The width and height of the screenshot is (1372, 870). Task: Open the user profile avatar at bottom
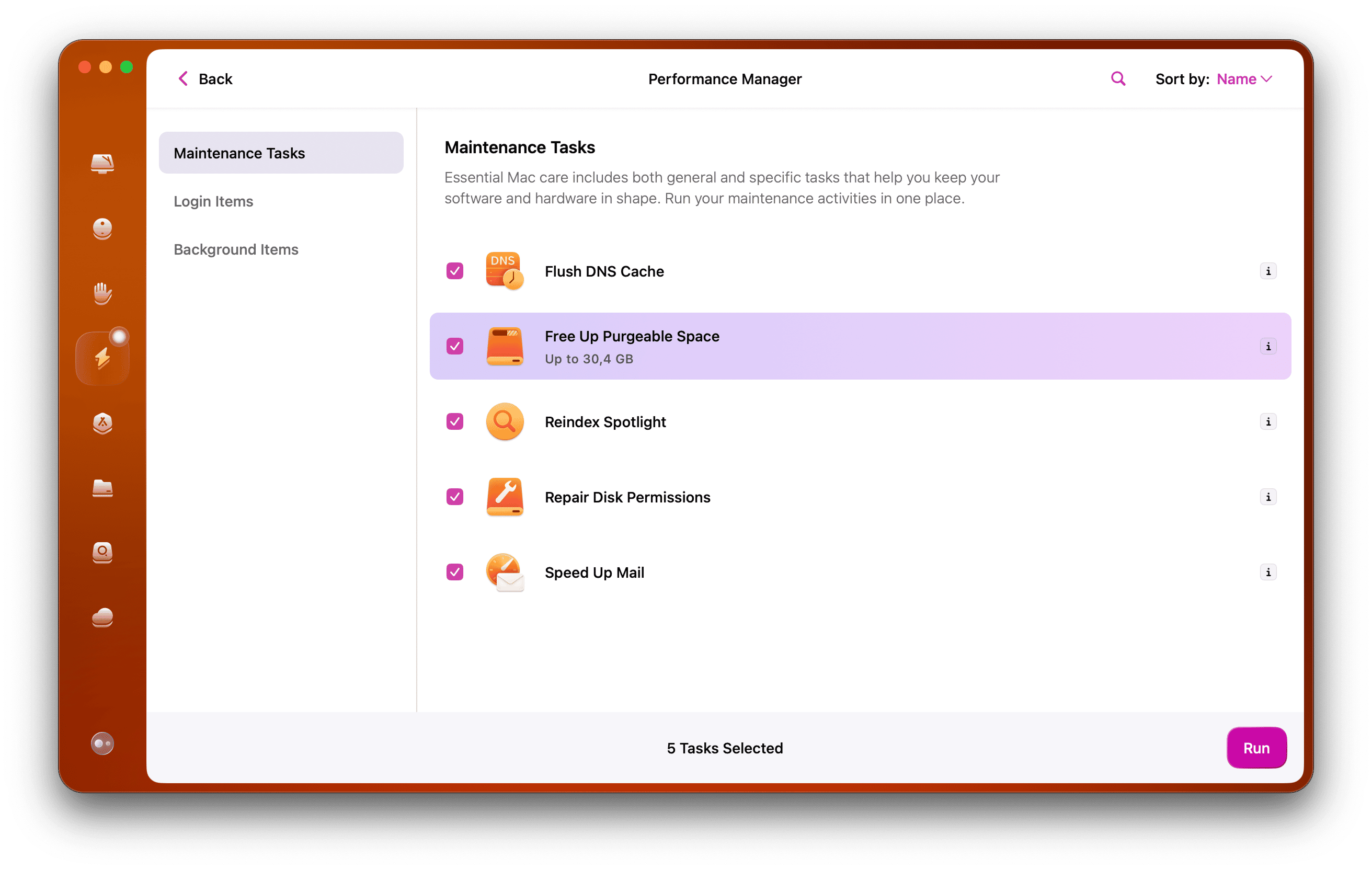(102, 743)
